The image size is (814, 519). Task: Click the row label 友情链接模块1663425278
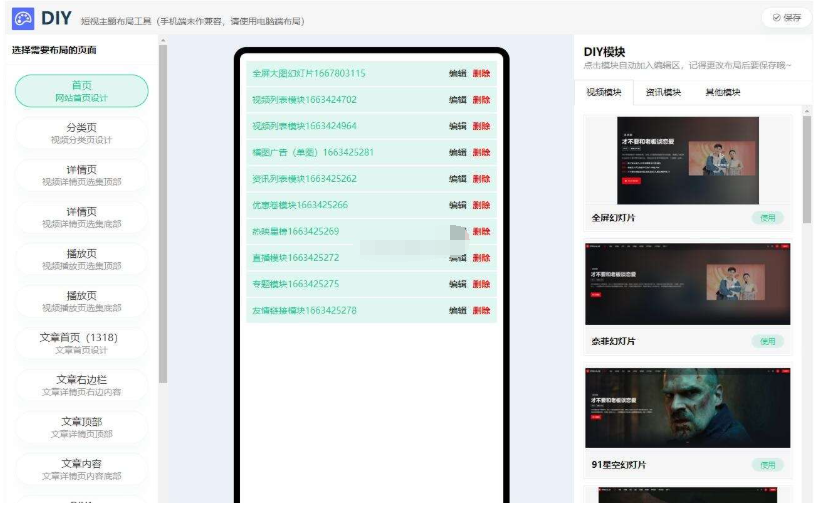304,310
